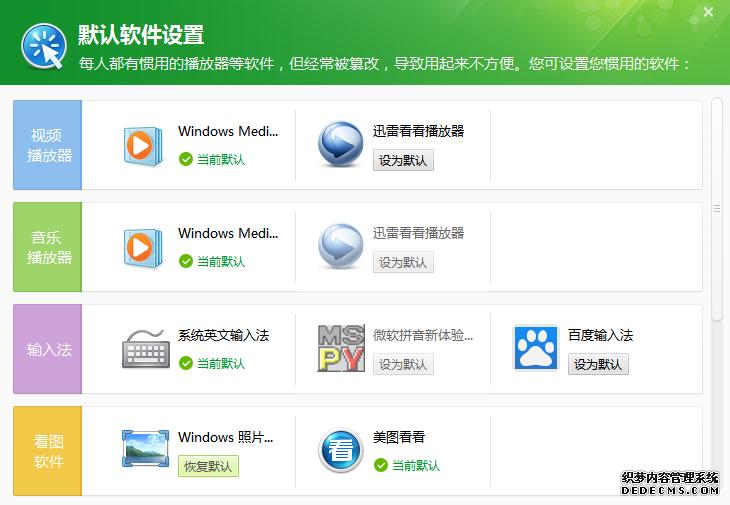Set Baidu input method as default

599,364
